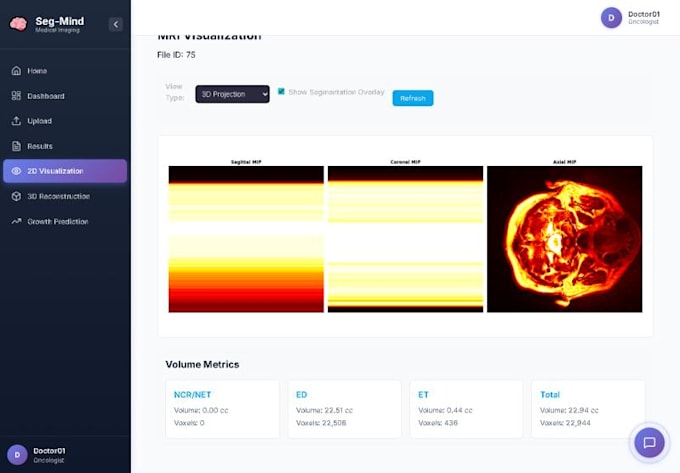Viewport: 680px width, 473px height.
Task: Click the ED metric card title
Action: tap(301, 395)
